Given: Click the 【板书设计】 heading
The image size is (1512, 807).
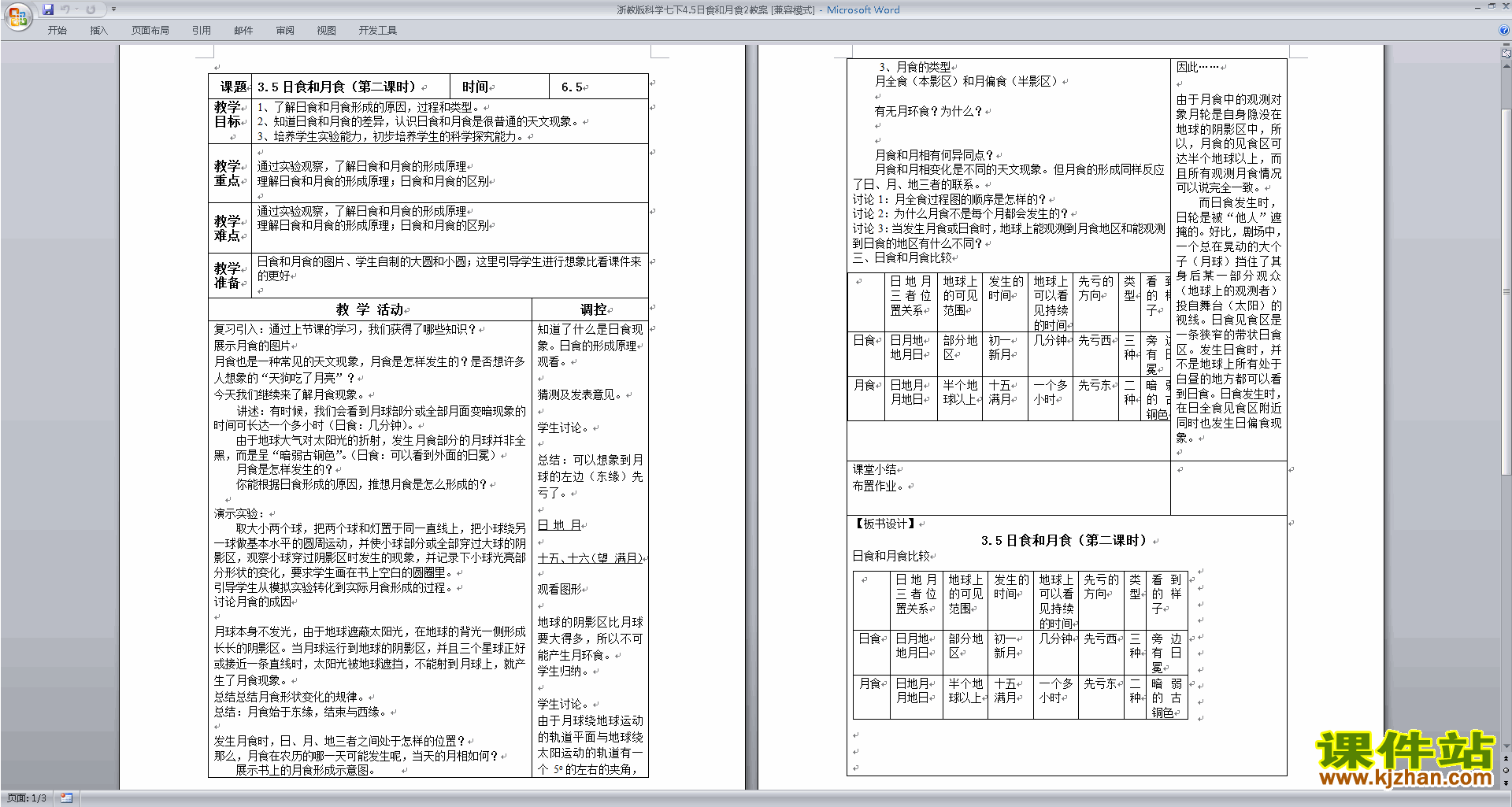Looking at the screenshot, I should [884, 524].
